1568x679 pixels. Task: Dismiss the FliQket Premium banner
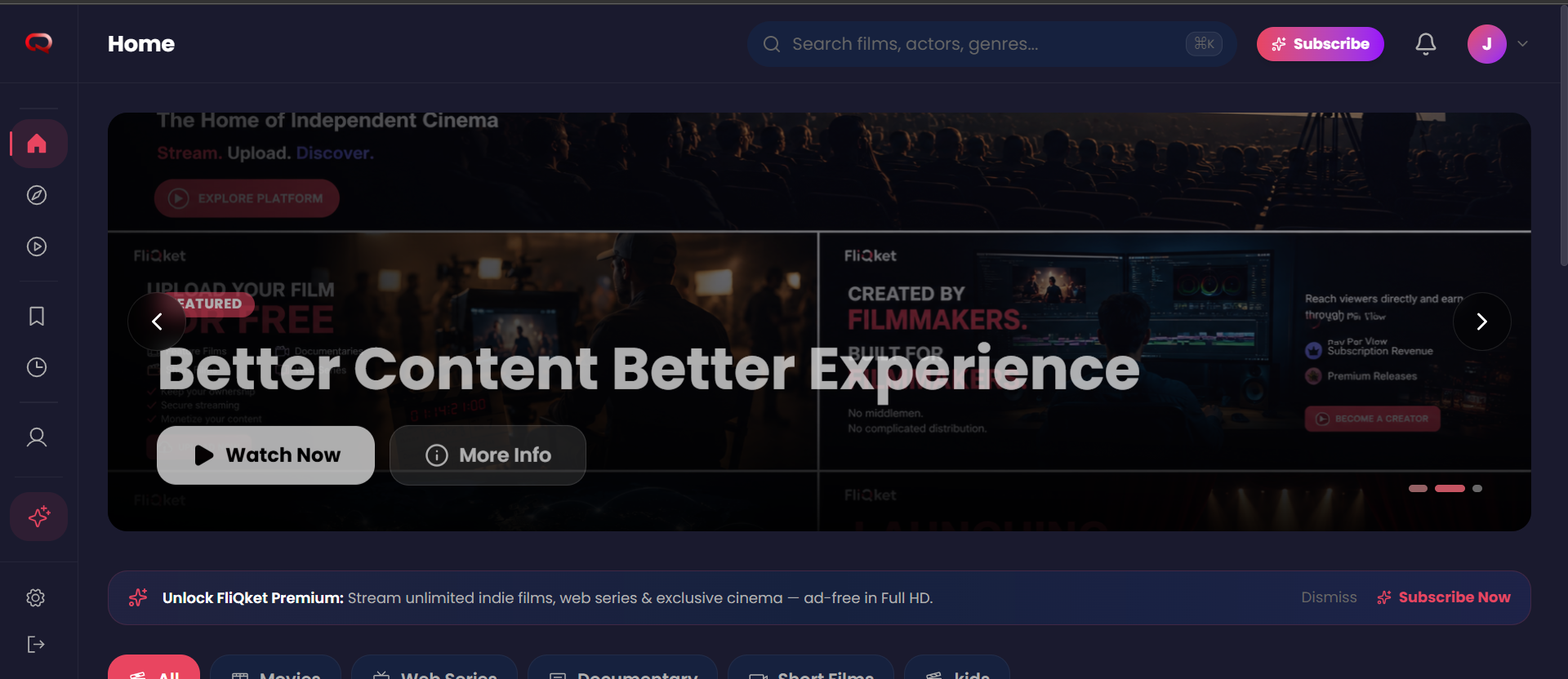pos(1329,597)
